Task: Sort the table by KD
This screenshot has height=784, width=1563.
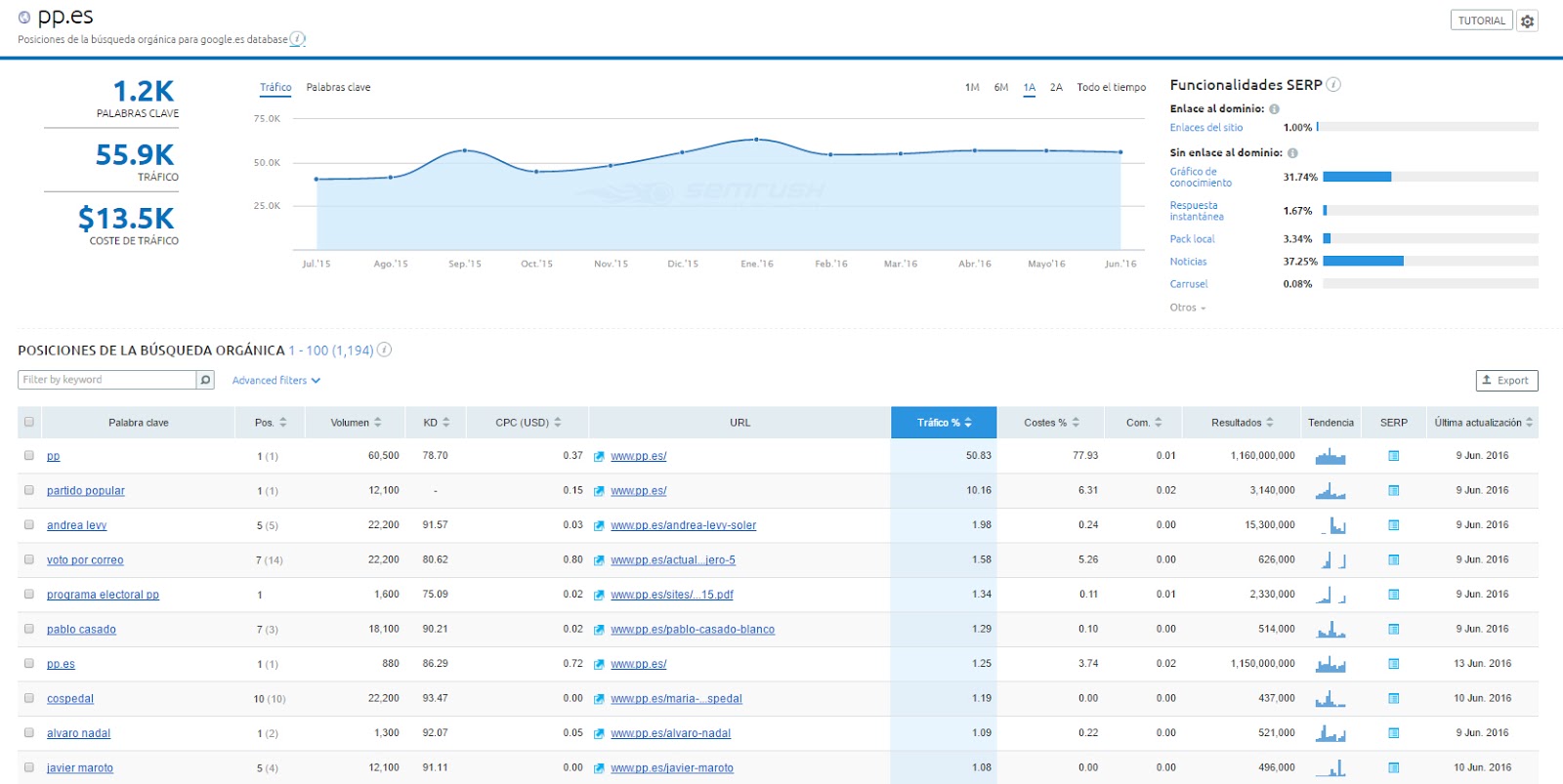Action: click(x=437, y=423)
